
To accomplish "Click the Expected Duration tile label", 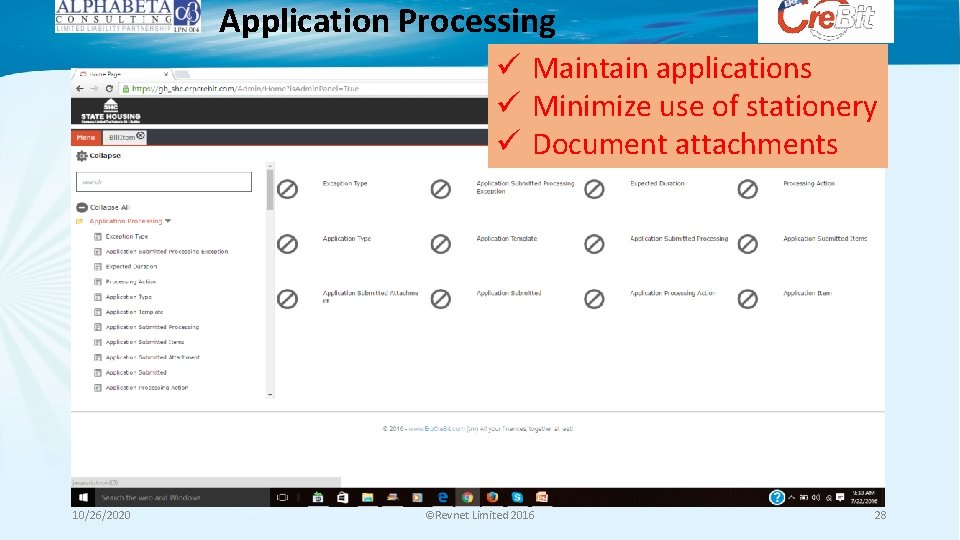I will click(x=657, y=183).
